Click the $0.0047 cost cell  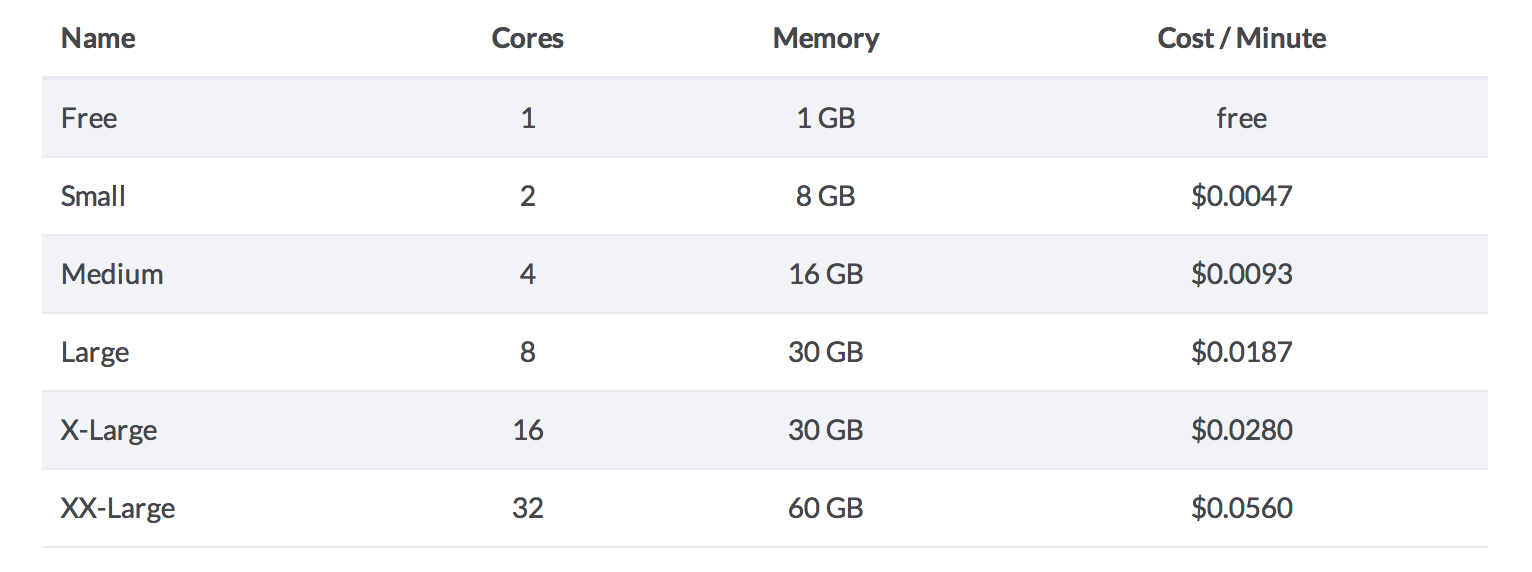1242,196
